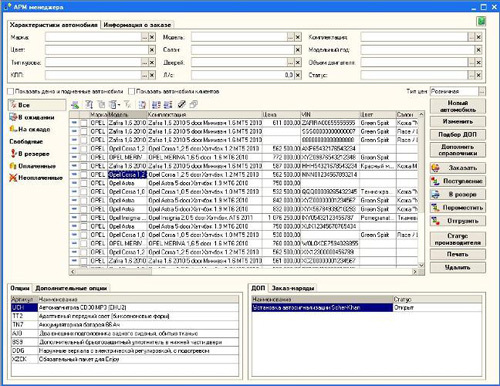Click into the Модель input field
The image size is (500, 386).
tap(239, 37)
